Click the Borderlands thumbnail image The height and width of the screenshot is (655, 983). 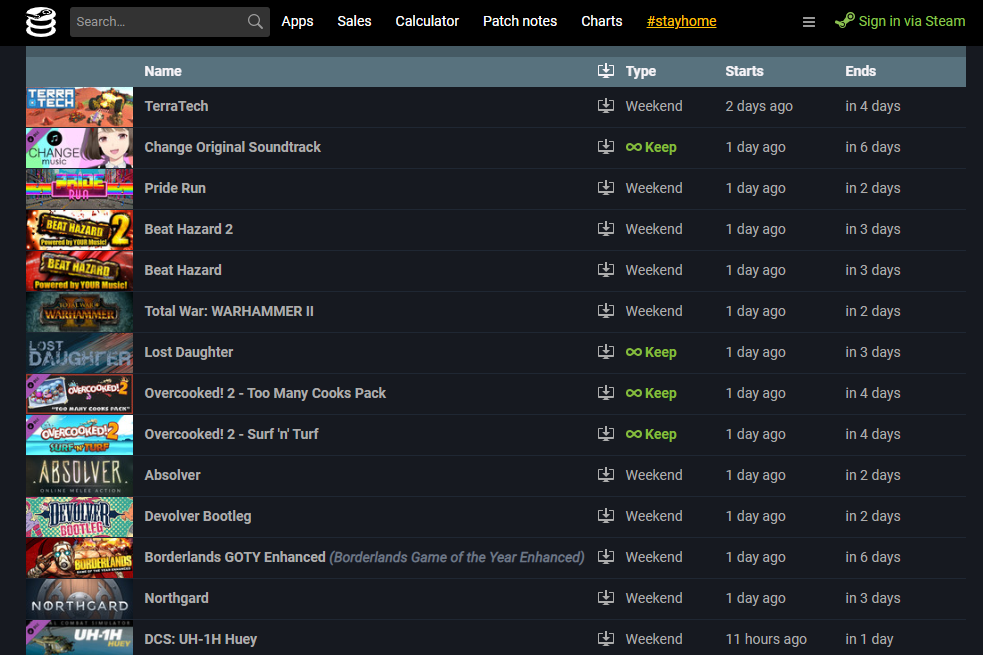pyautogui.click(x=80, y=558)
